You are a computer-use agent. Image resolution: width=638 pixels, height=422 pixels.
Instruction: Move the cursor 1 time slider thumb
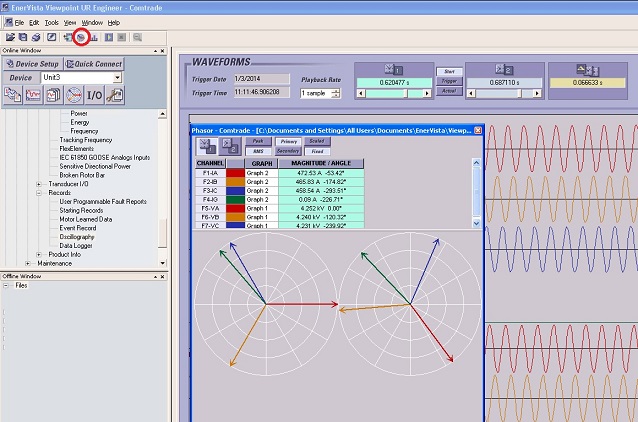tap(405, 94)
